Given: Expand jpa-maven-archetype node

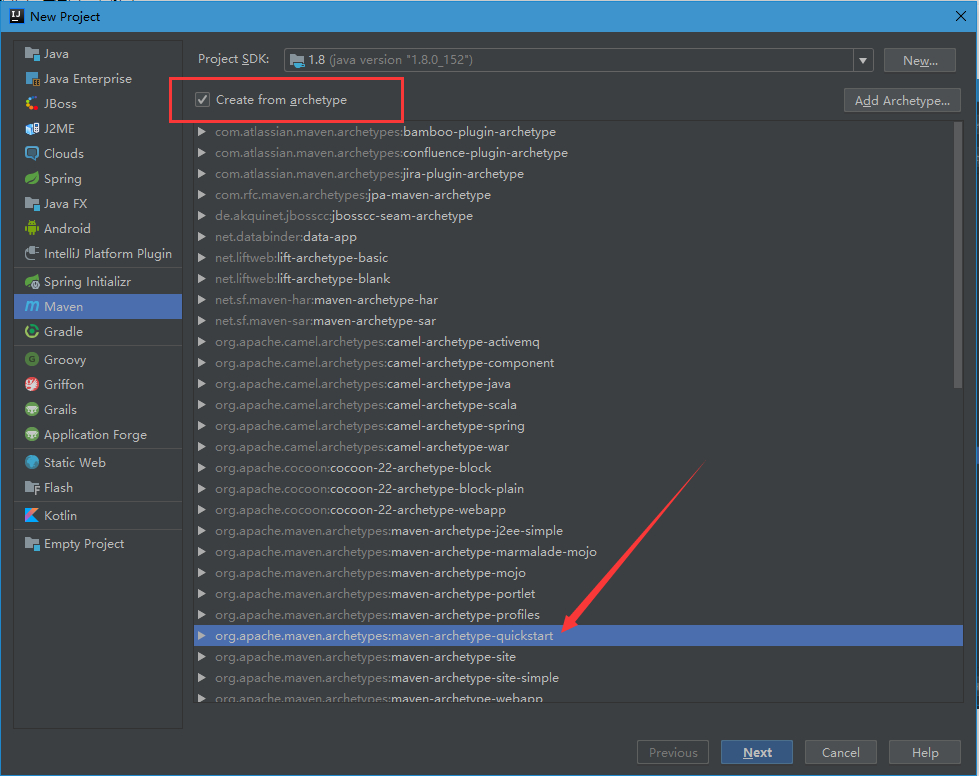Looking at the screenshot, I should click(x=202, y=195).
